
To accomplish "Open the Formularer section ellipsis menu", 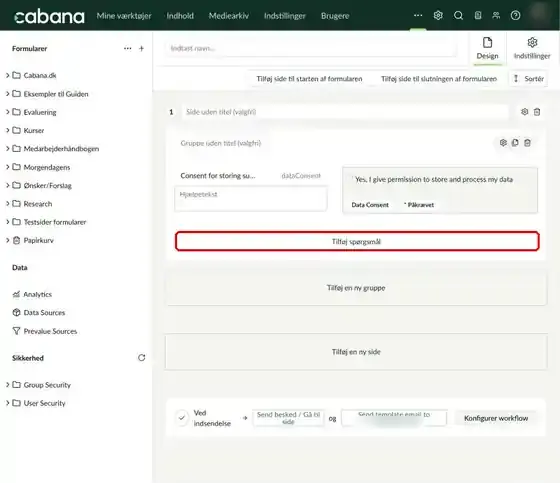I will pyautogui.click(x=128, y=48).
